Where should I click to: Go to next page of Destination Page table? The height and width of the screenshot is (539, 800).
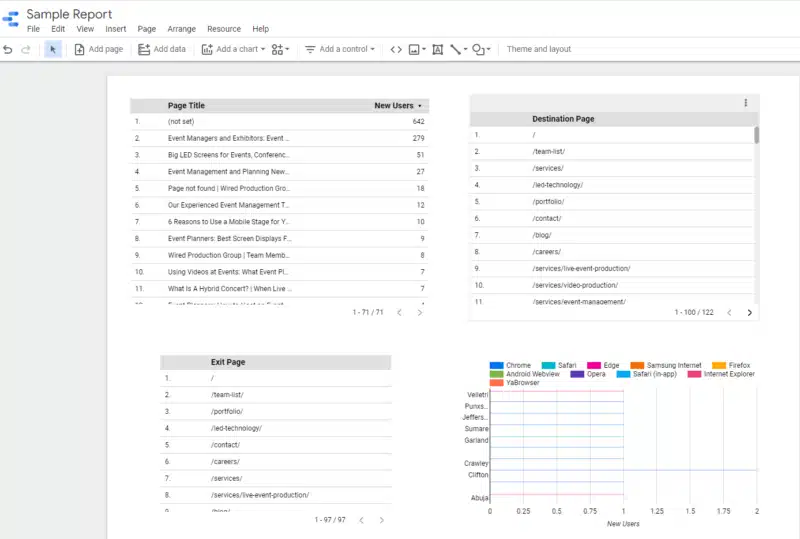[750, 313]
